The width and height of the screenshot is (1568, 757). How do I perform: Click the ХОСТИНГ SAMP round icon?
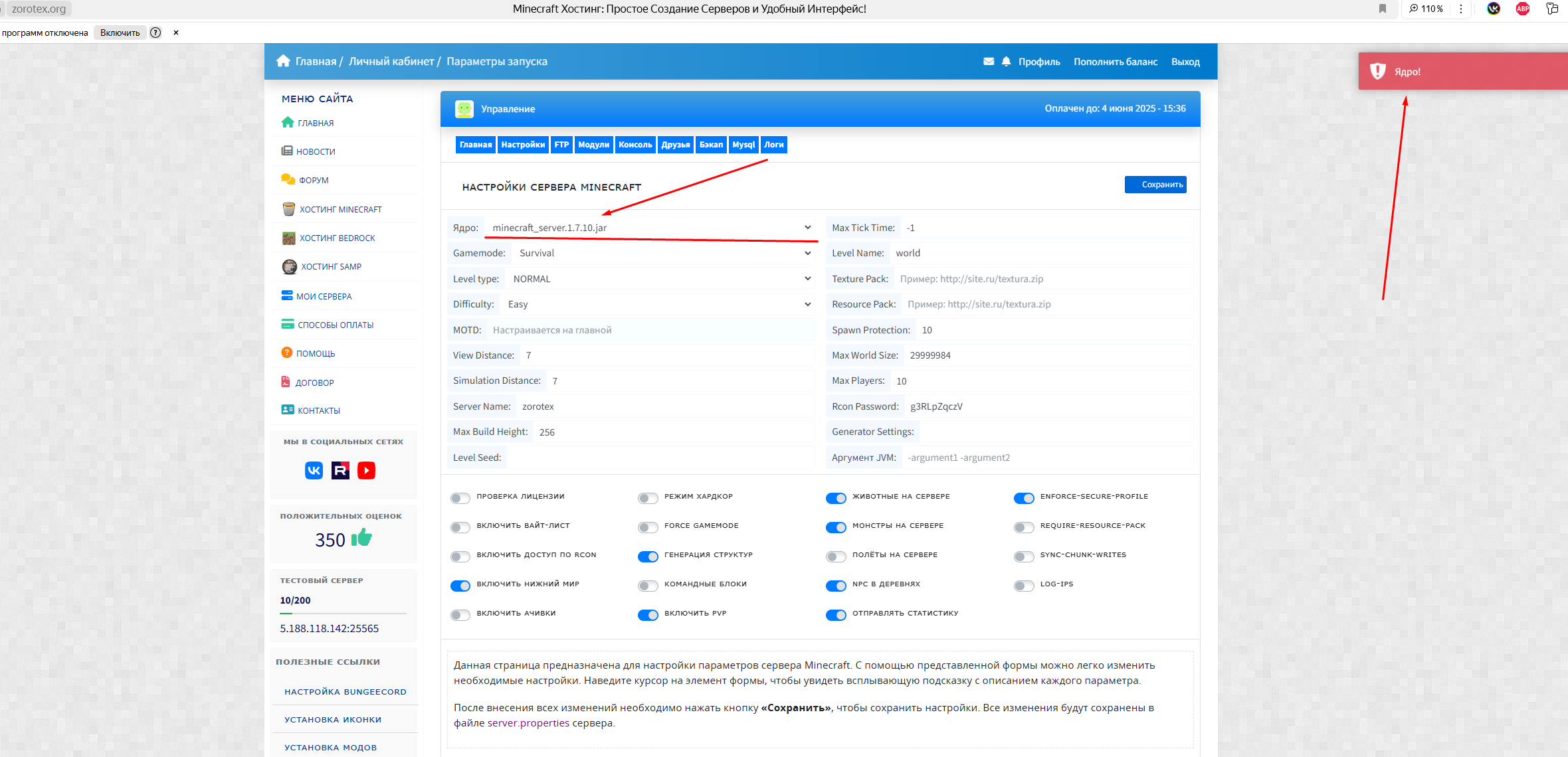tap(289, 266)
